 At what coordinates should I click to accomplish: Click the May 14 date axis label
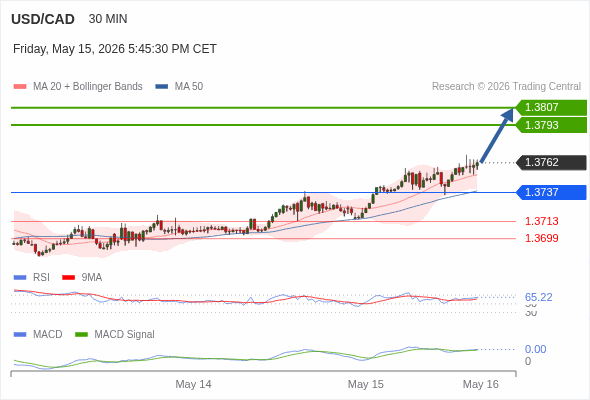pos(193,384)
